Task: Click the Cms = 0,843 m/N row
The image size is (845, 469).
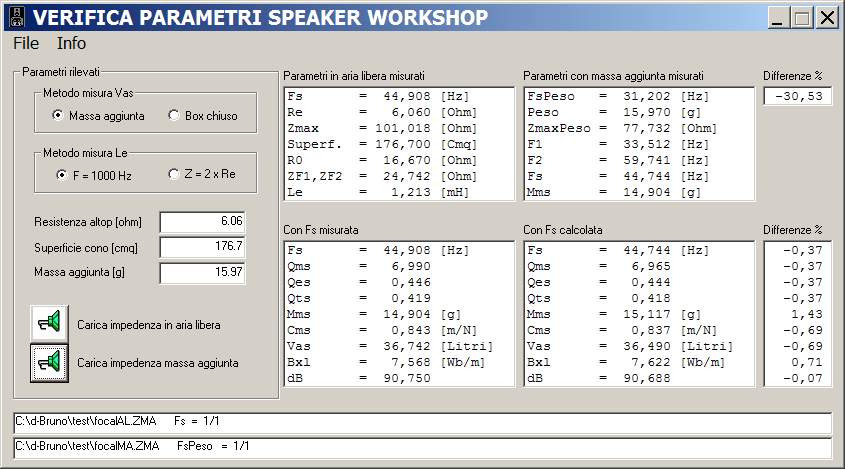Action: (399, 330)
